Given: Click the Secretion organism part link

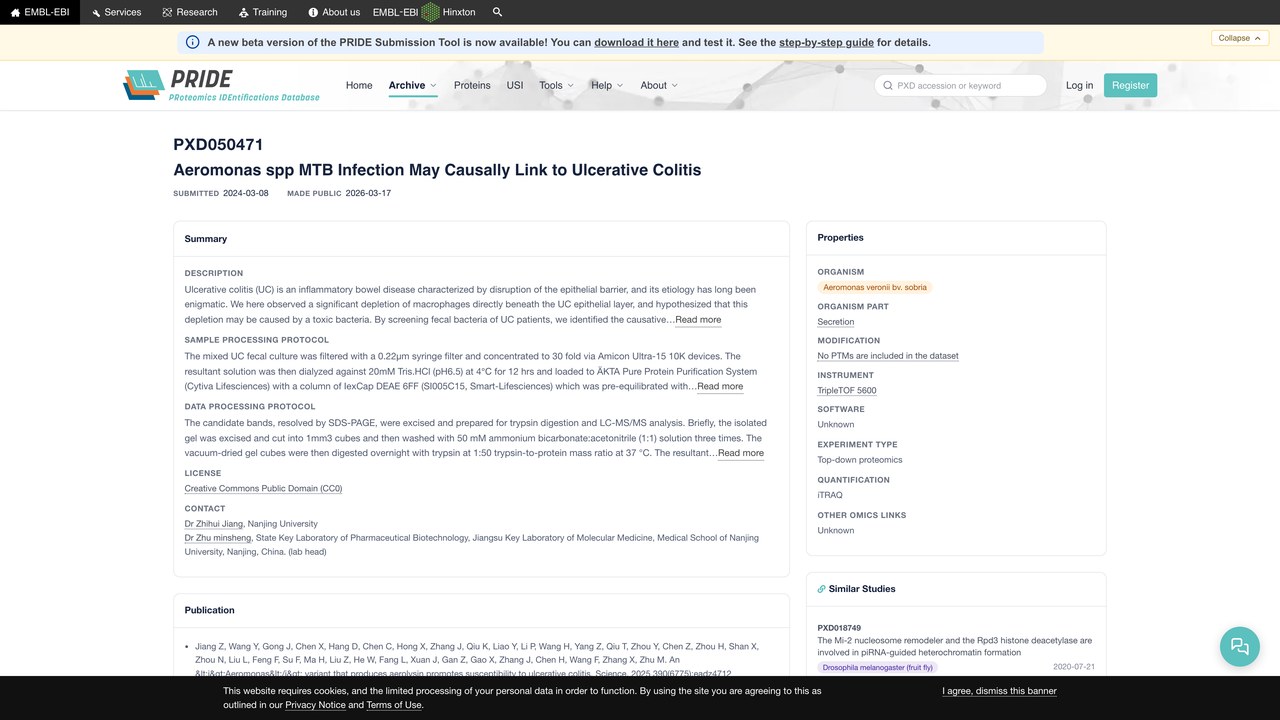Looking at the screenshot, I should coord(836,322).
